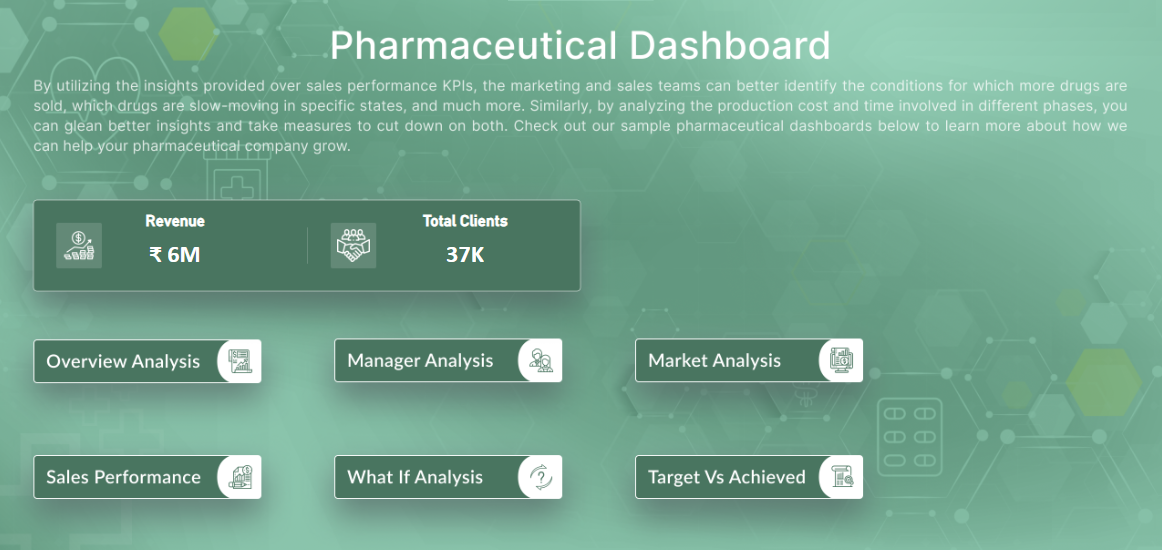This screenshot has height=550, width=1162.
Task: Launch the What If Analysis view
Action: 415,477
